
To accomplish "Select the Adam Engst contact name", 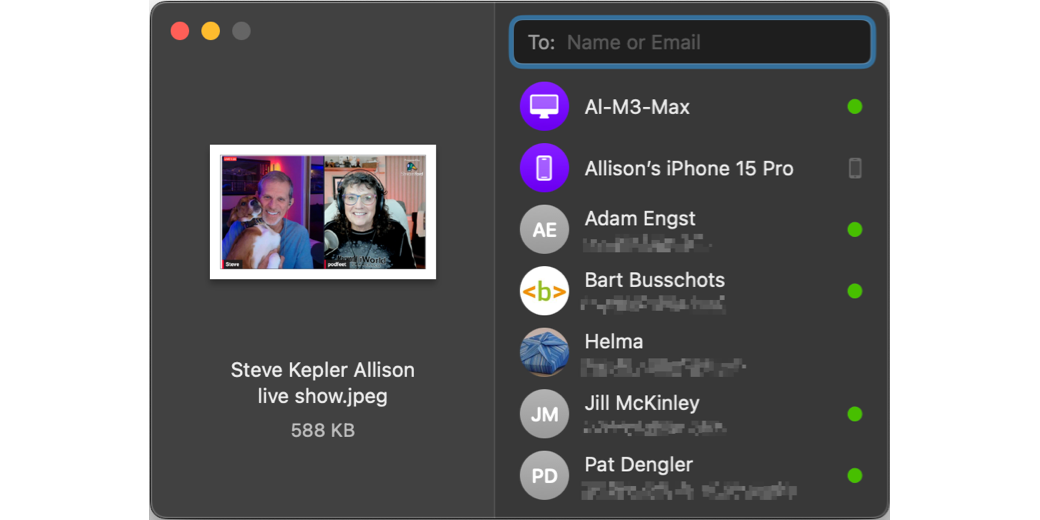I will pos(639,219).
